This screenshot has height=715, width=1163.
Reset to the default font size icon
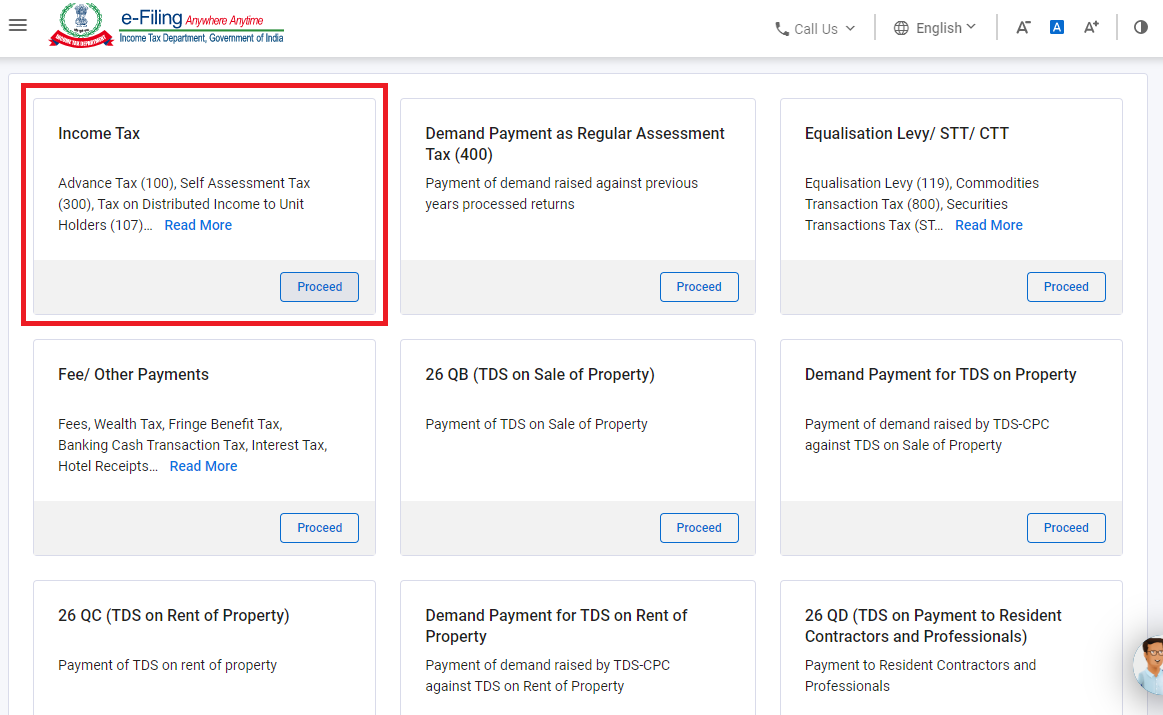pyautogui.click(x=1056, y=27)
